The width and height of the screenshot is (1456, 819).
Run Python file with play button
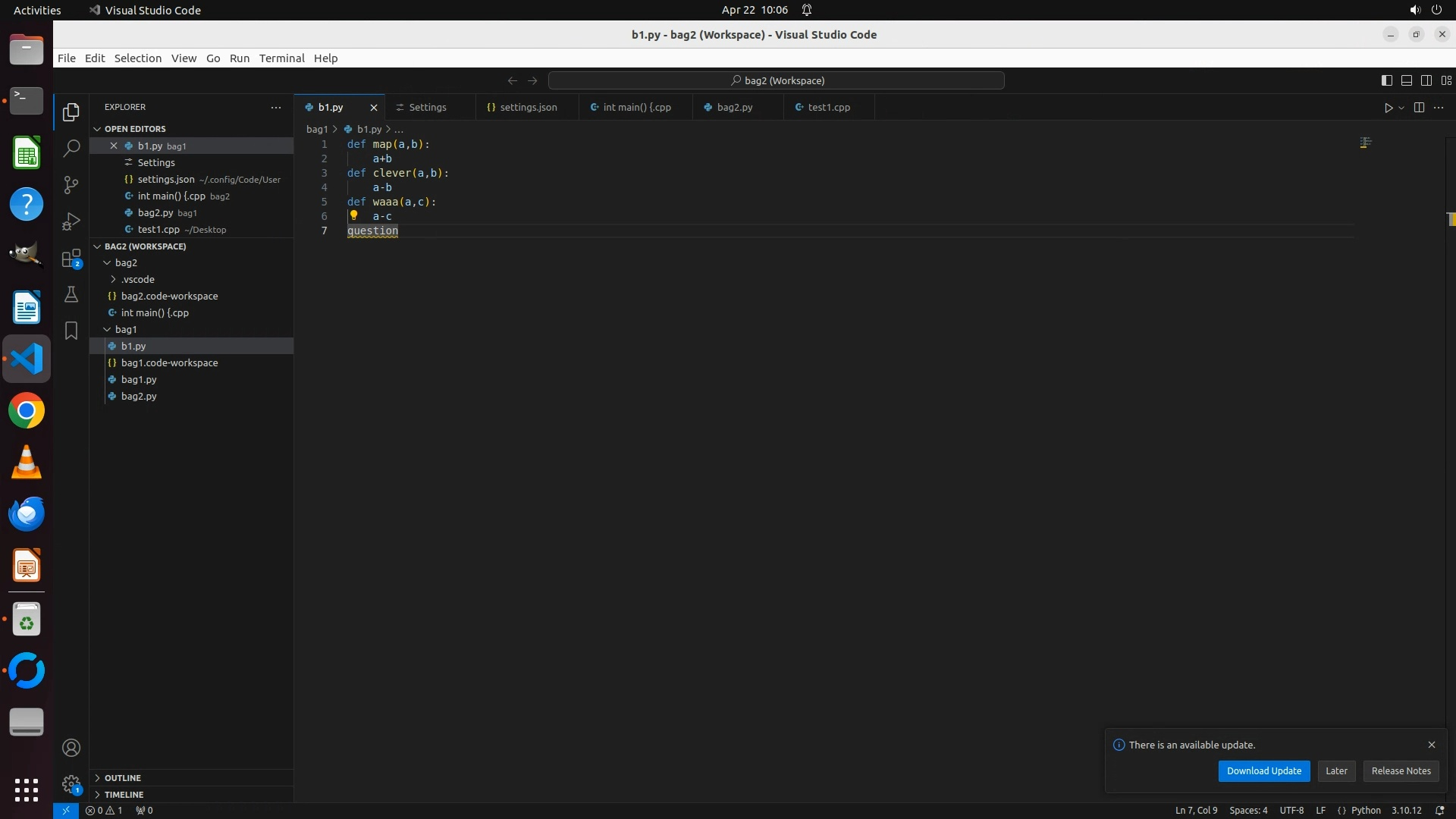click(1388, 108)
